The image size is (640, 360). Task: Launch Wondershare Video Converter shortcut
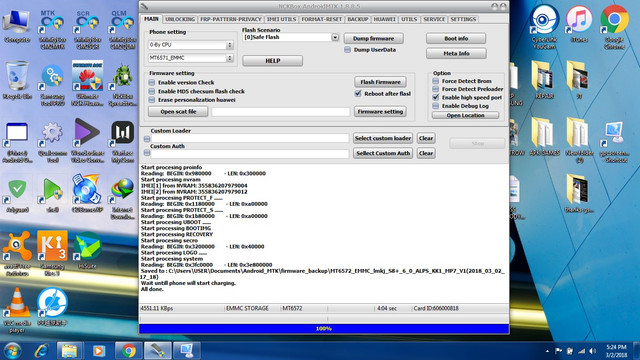click(87, 141)
